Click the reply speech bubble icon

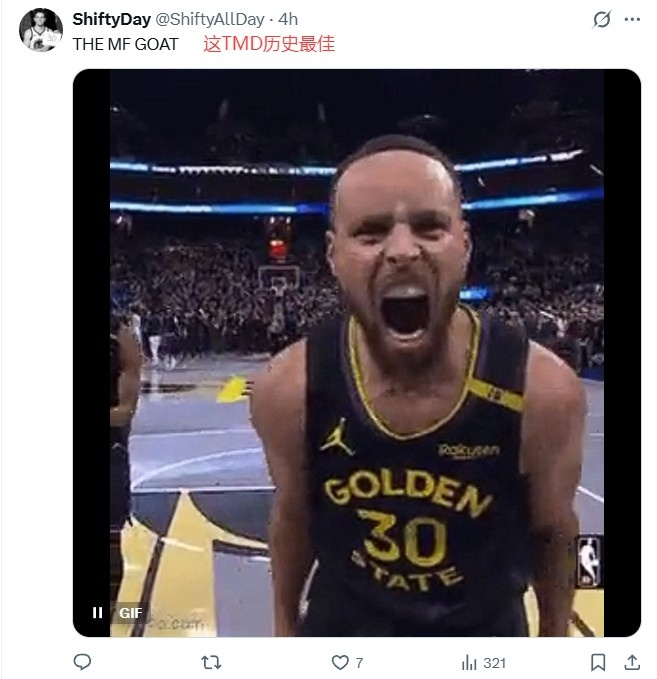click(83, 662)
